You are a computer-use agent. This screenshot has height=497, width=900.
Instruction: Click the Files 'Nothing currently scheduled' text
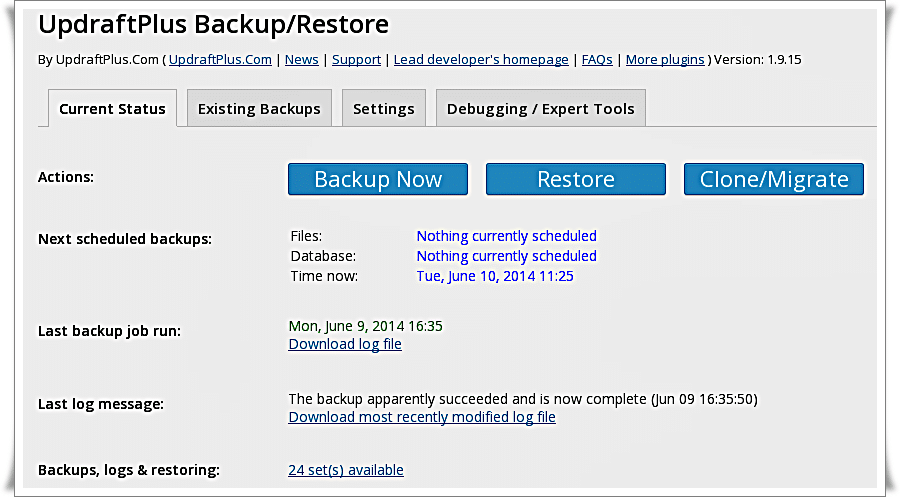[506, 236]
